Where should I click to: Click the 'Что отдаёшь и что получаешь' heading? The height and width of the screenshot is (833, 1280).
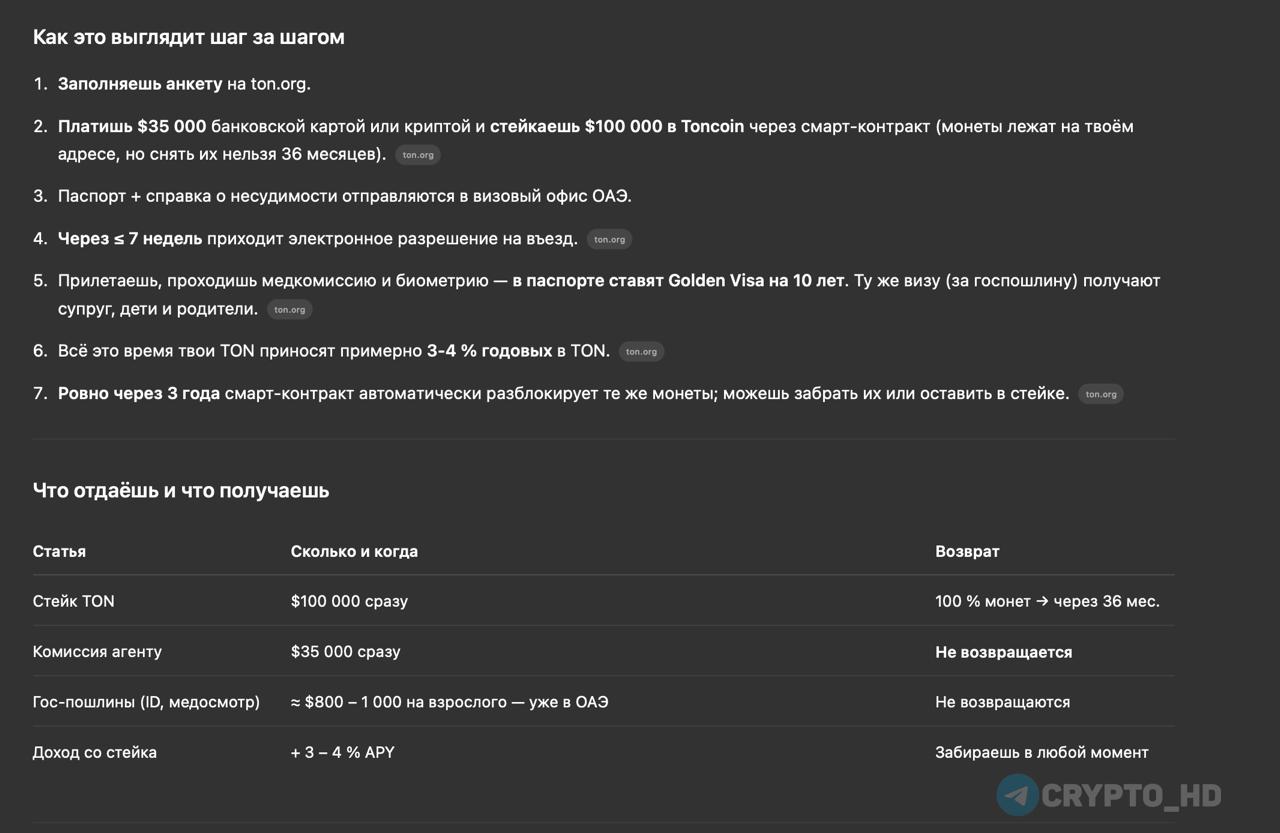[x=181, y=491]
